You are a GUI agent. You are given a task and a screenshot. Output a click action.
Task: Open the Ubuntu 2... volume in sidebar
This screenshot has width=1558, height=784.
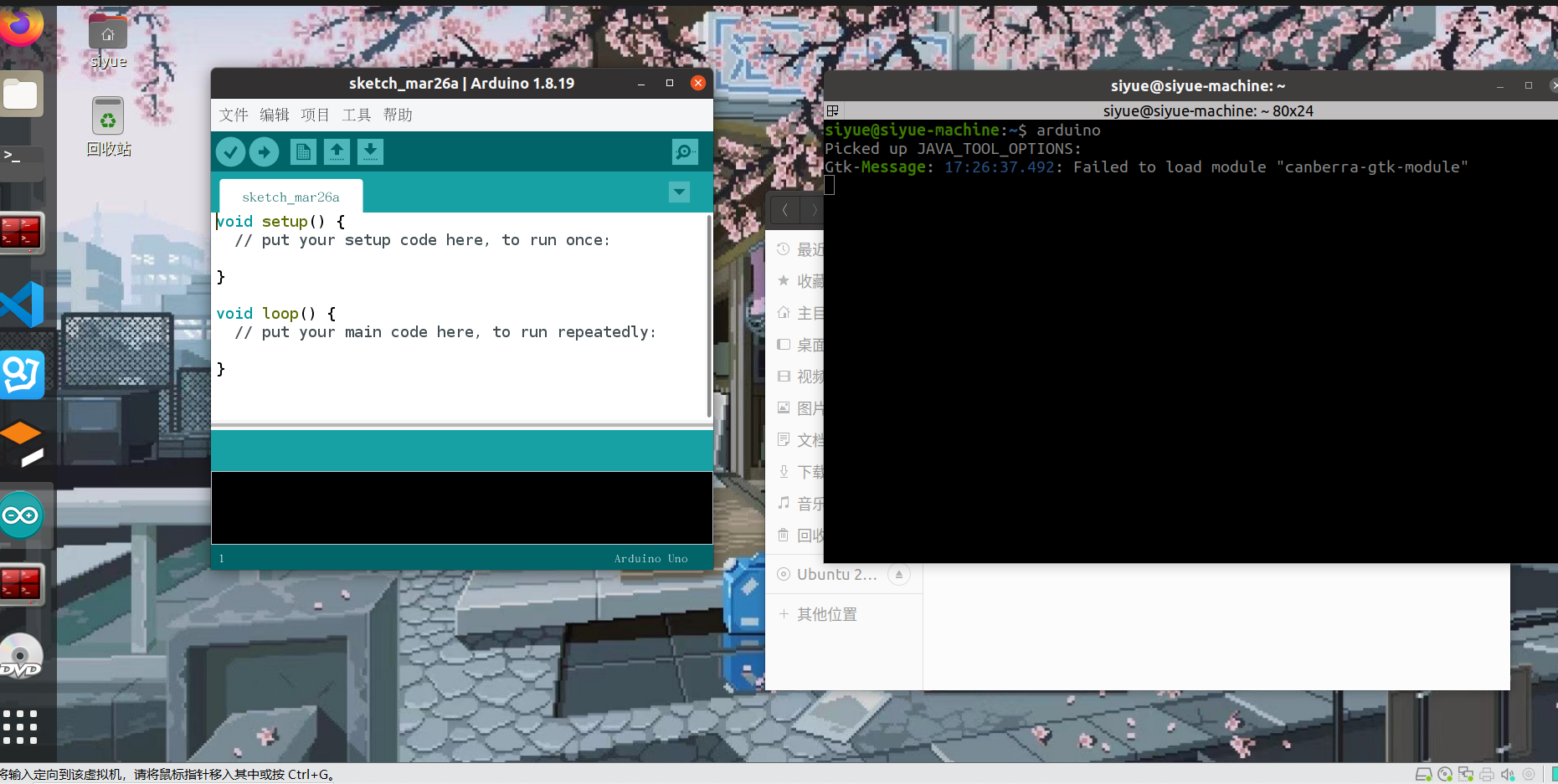(x=836, y=575)
